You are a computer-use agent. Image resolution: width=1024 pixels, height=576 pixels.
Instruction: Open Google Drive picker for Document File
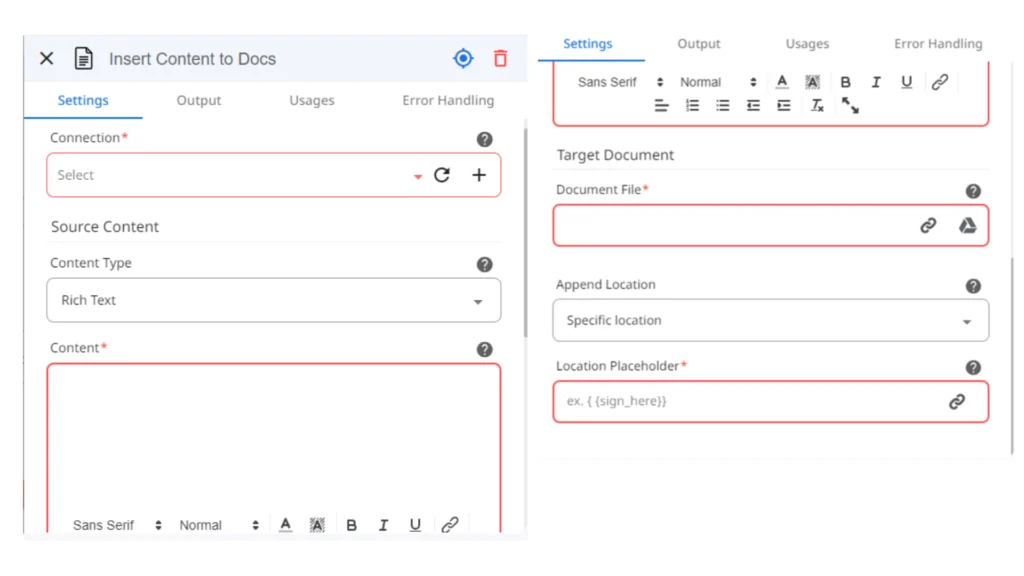pos(967,225)
